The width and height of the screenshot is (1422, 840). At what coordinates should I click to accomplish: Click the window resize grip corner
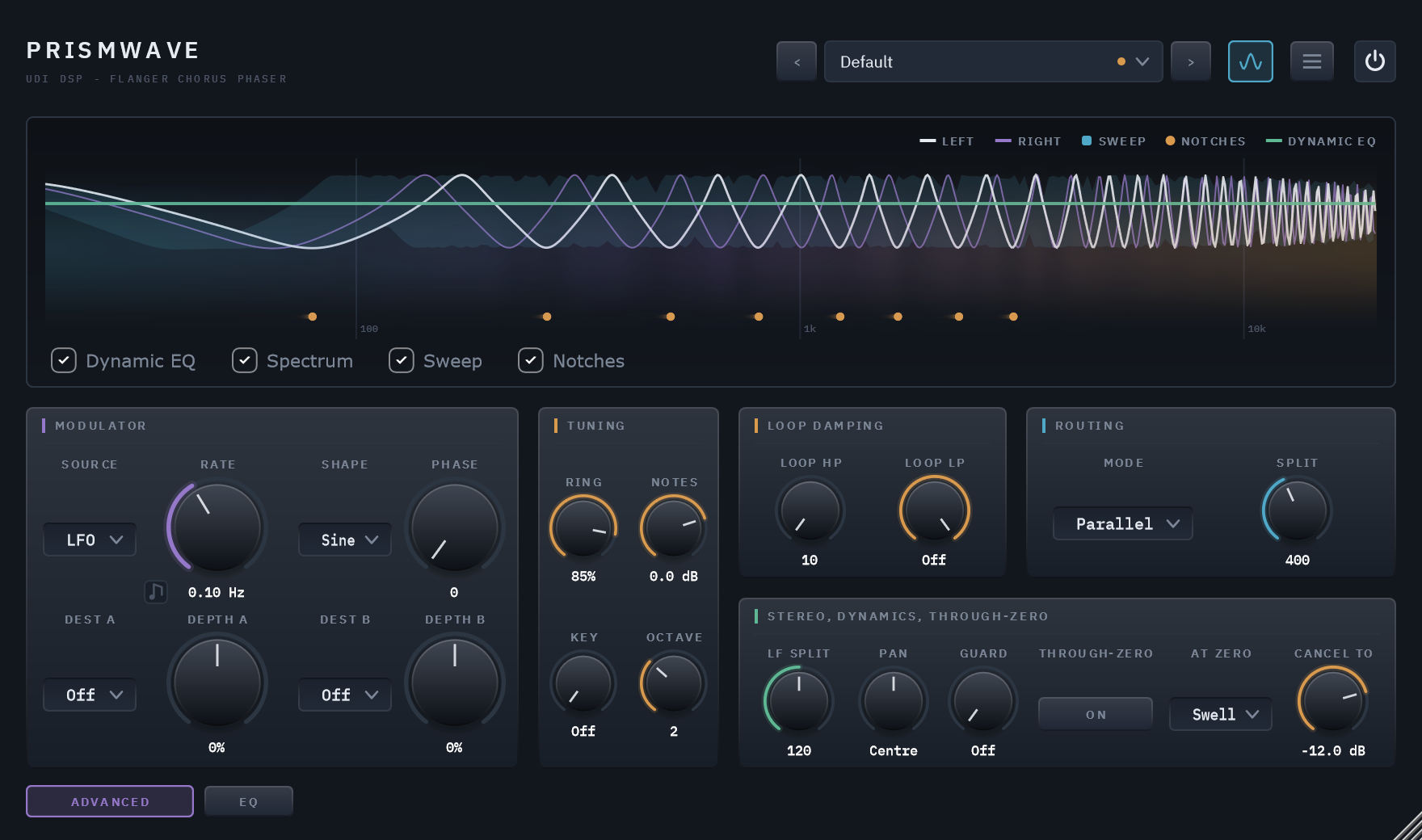click(x=1408, y=826)
